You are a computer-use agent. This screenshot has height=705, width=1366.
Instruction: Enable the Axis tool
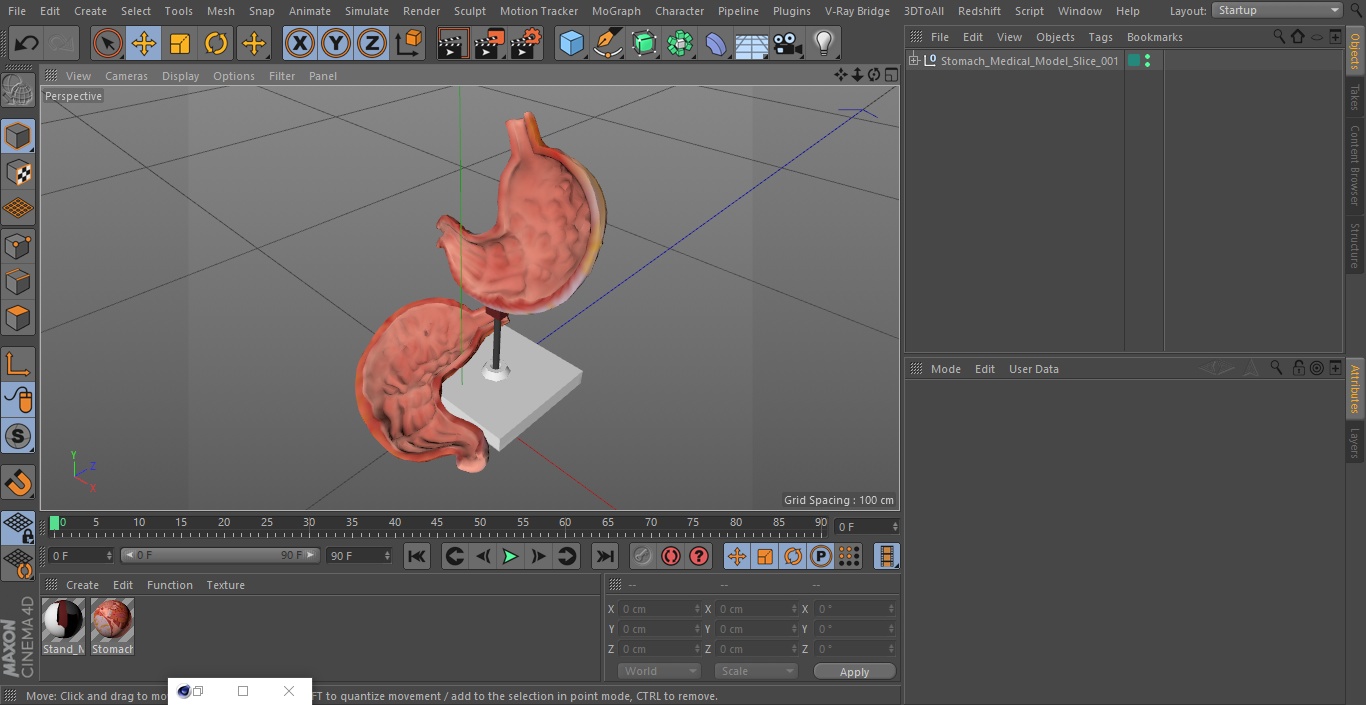coord(18,363)
